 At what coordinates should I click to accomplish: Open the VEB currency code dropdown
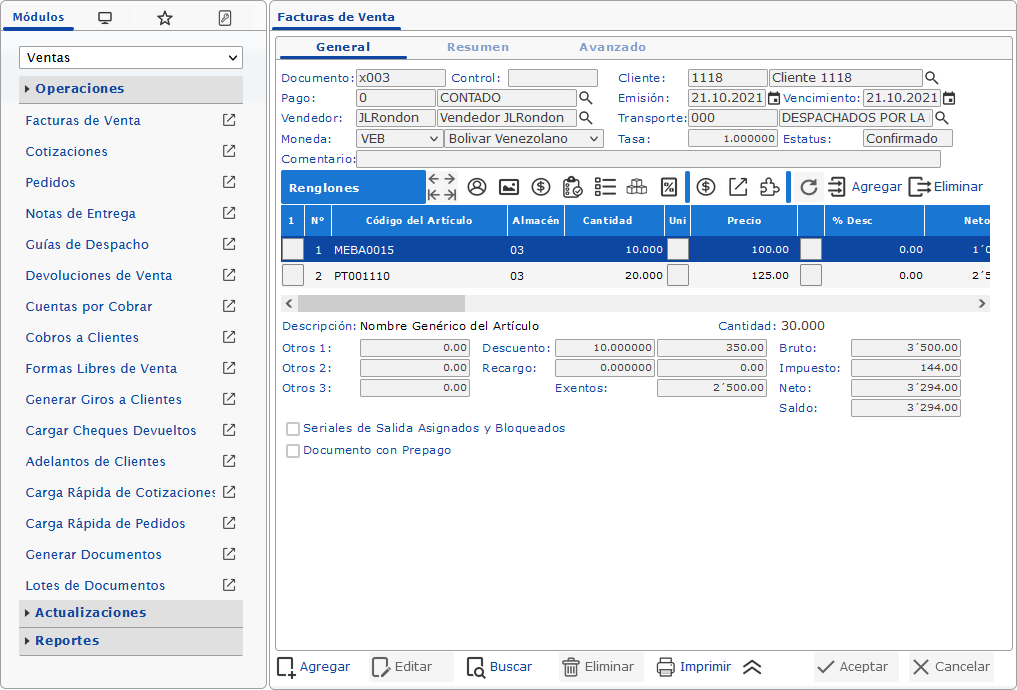tap(400, 139)
